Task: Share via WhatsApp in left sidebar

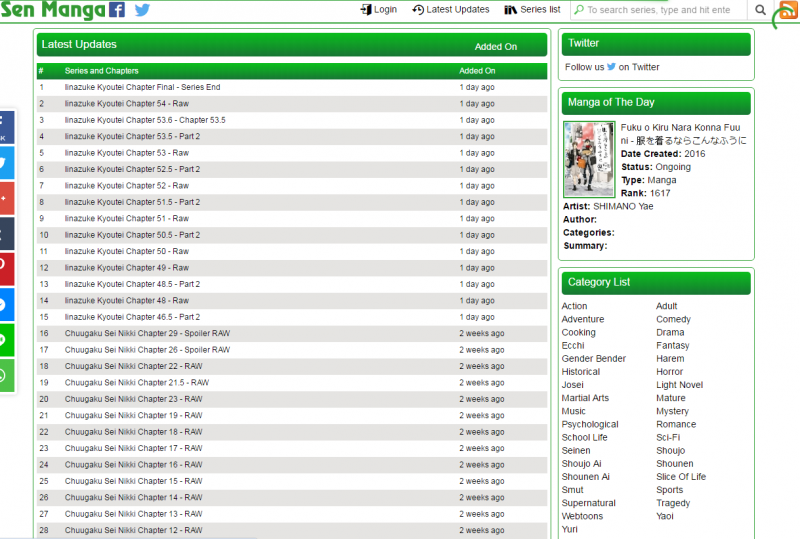Action: [x=5, y=376]
